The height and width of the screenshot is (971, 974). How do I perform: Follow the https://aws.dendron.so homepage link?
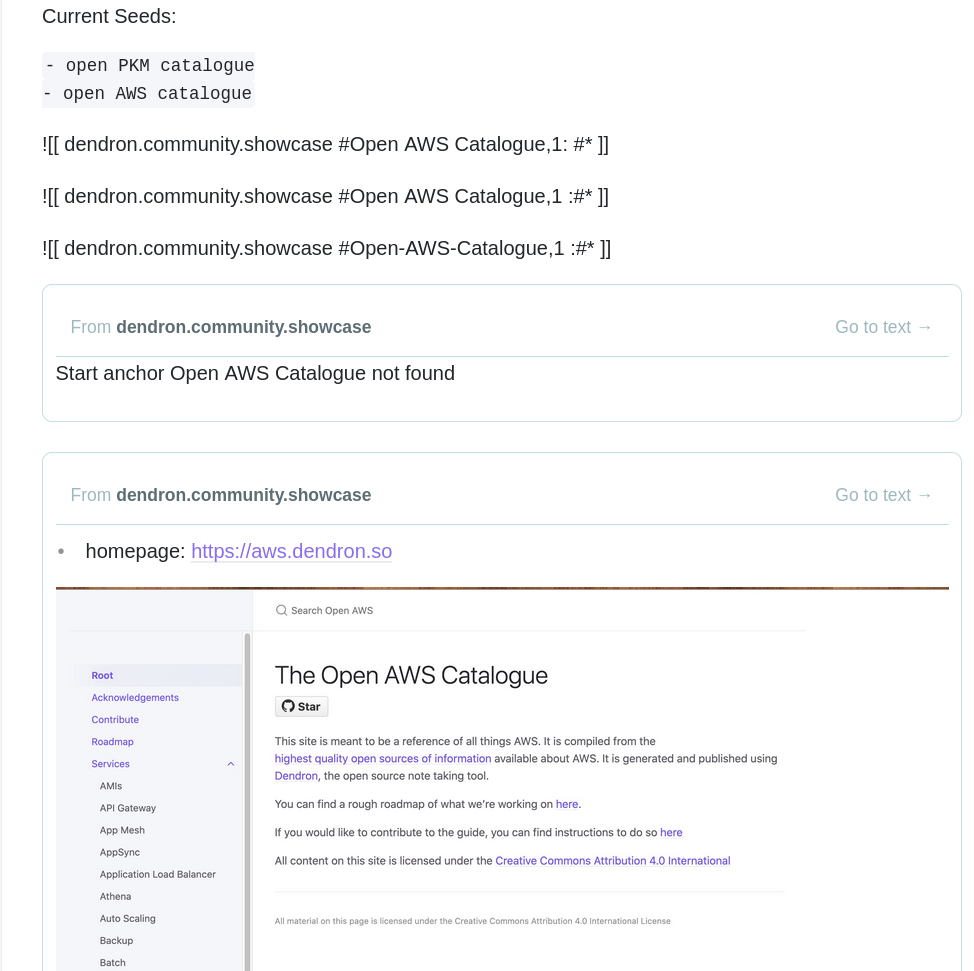coord(291,551)
